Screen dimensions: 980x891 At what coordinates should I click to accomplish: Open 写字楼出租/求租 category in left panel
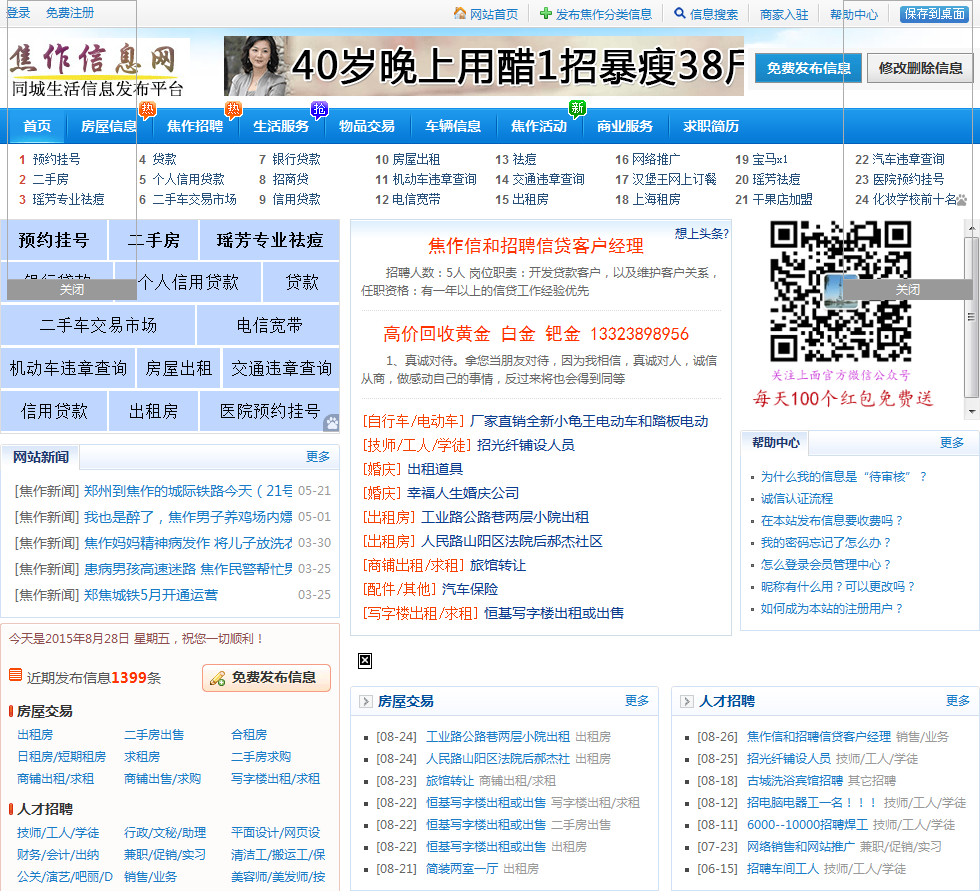[x=276, y=779]
